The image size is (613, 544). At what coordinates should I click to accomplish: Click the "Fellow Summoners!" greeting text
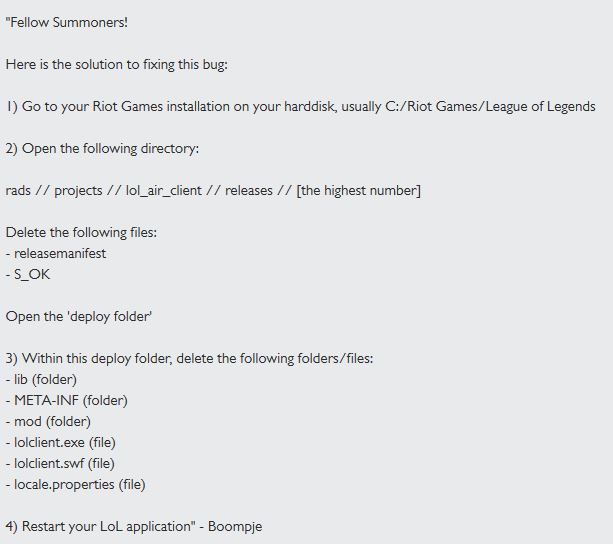coord(66,22)
